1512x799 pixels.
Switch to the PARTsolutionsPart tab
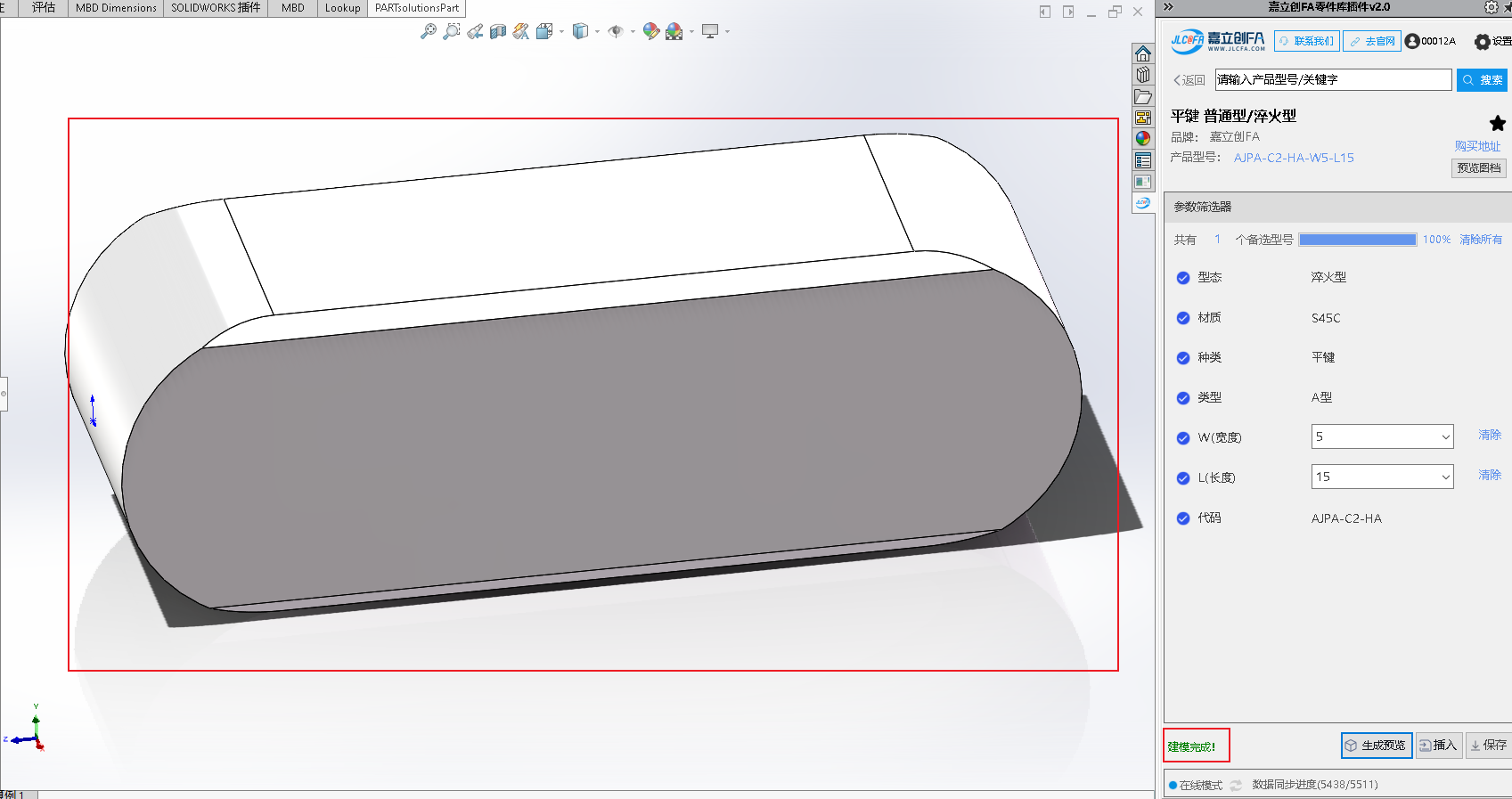pos(417,8)
